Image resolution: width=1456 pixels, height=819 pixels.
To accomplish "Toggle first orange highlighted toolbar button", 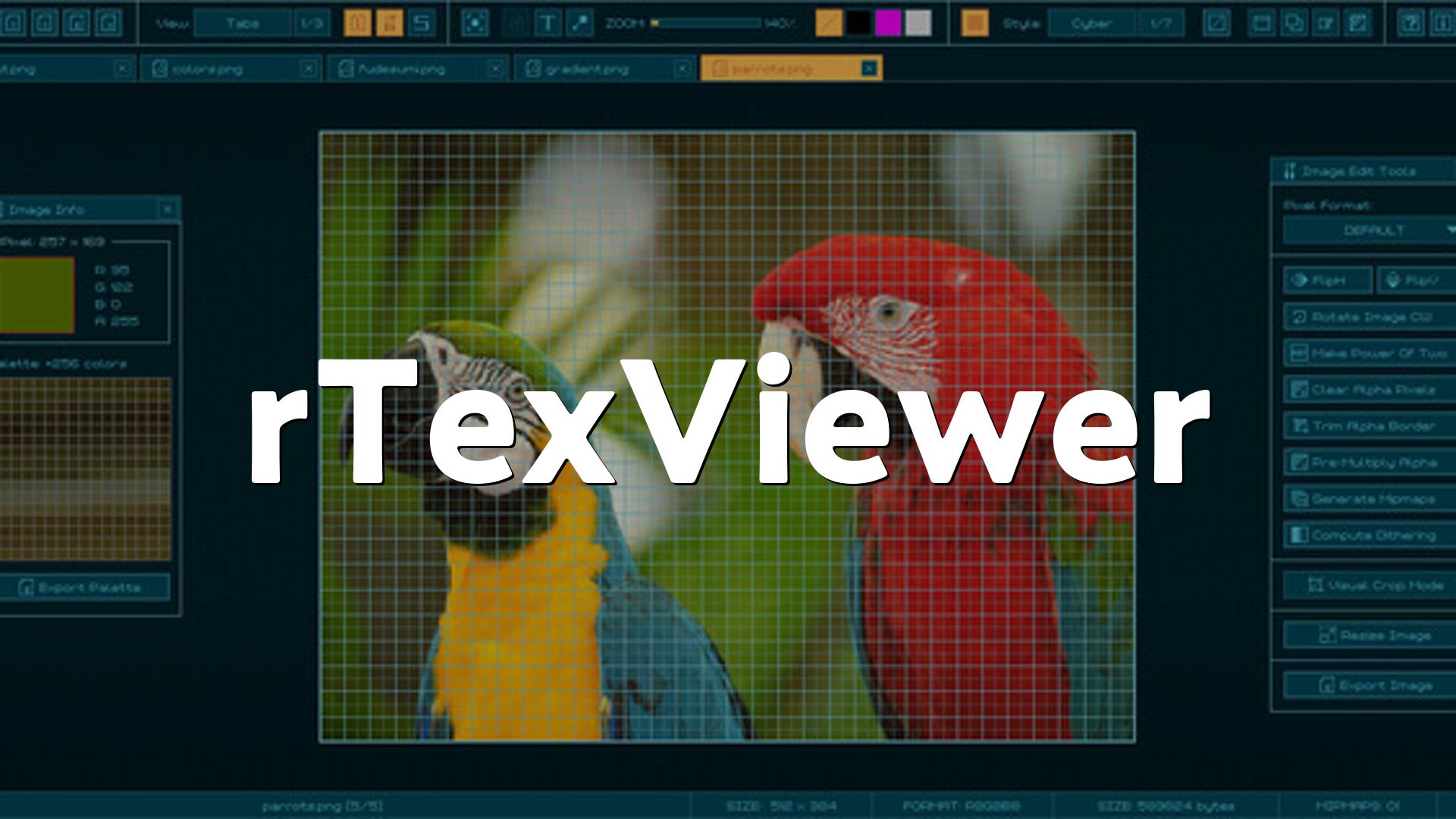I will tap(358, 24).
